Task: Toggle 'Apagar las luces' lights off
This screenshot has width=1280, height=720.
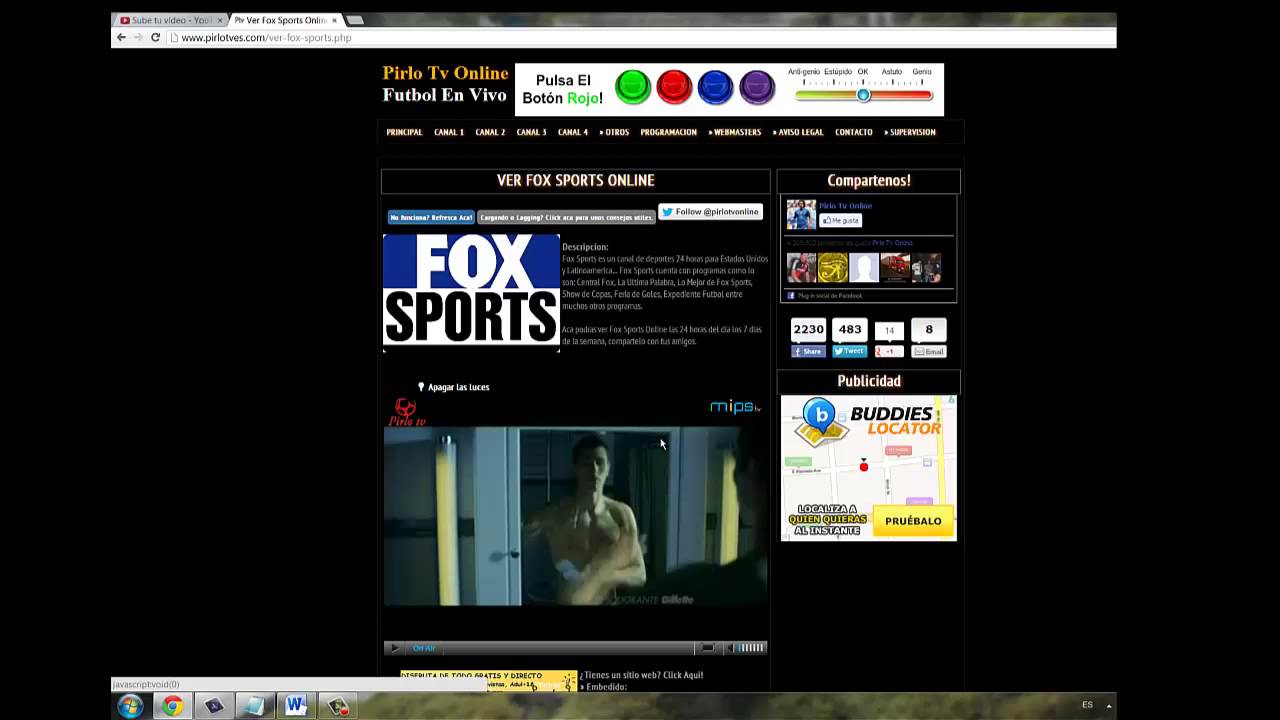Action: coord(453,387)
